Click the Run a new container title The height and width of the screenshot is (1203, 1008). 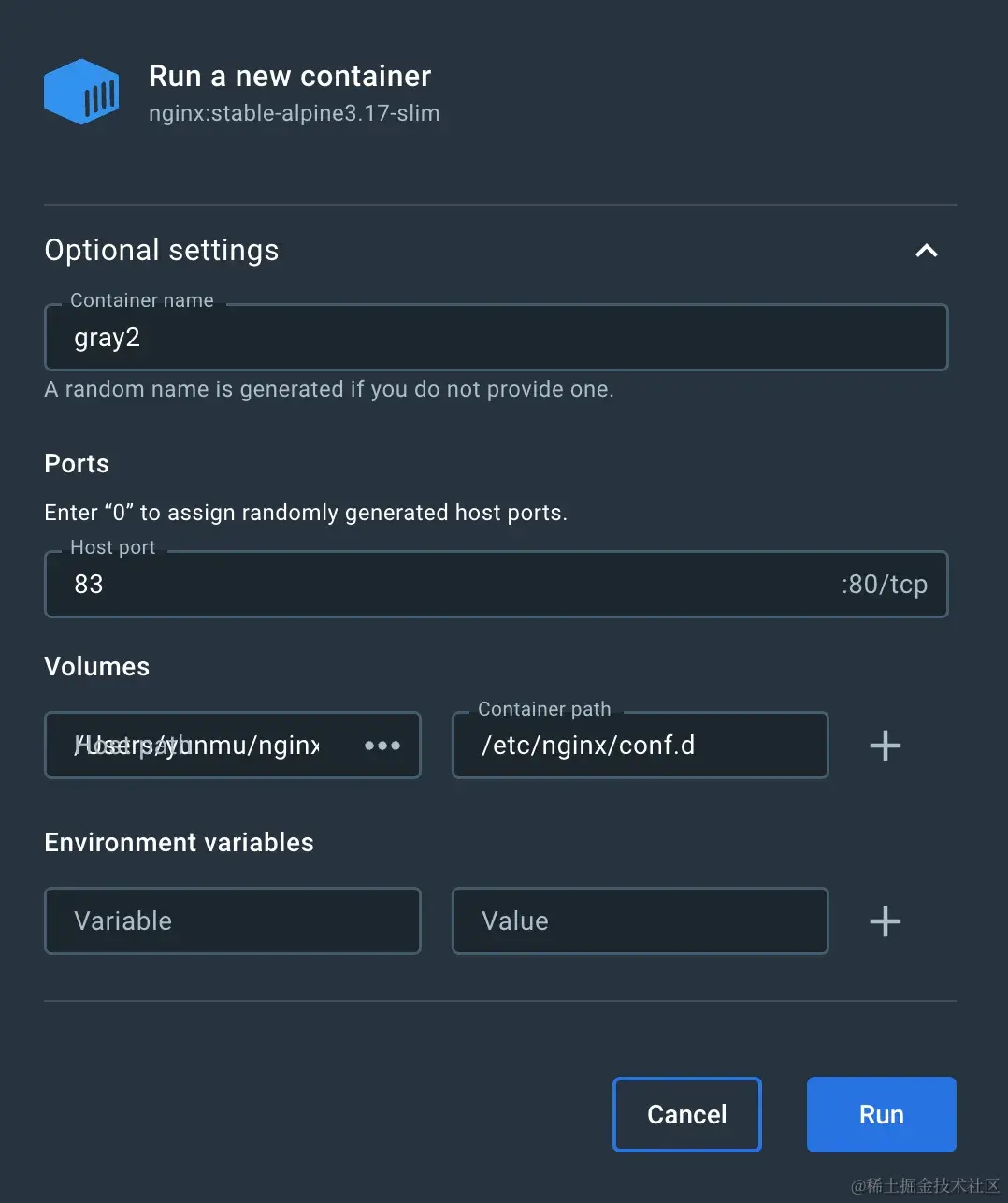pos(290,76)
